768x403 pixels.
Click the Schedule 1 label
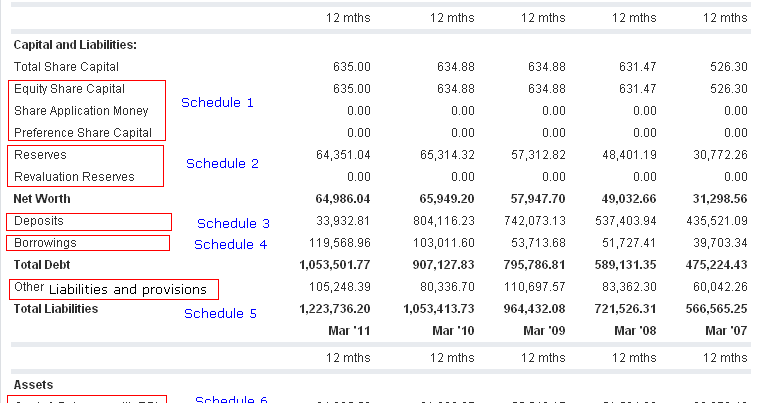coord(217,102)
